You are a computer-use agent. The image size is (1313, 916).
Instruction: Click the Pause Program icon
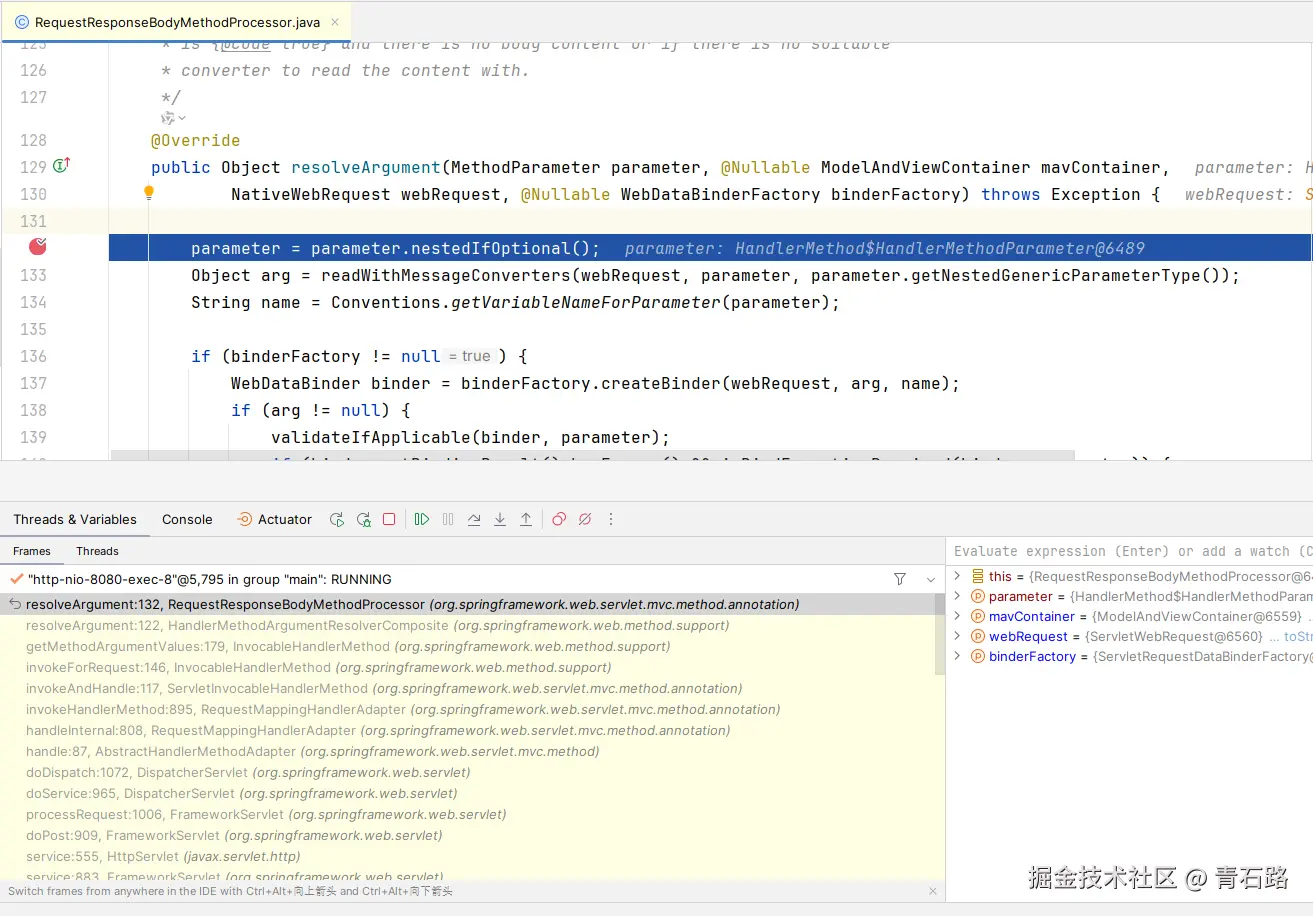tap(448, 519)
